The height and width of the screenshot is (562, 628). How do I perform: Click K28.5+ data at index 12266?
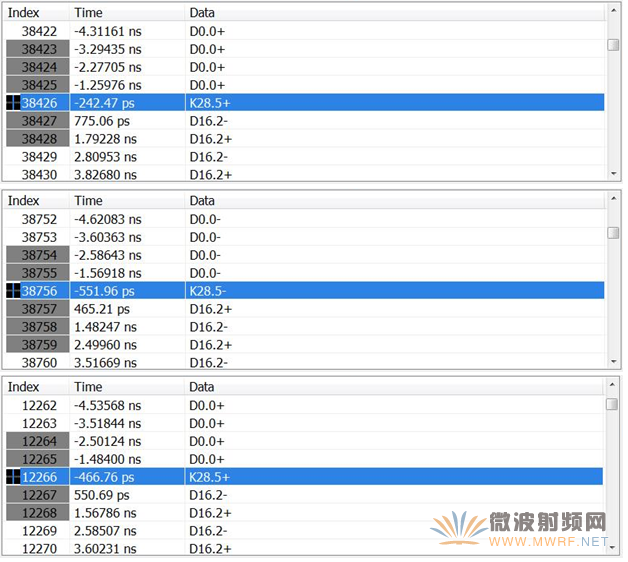point(209,477)
